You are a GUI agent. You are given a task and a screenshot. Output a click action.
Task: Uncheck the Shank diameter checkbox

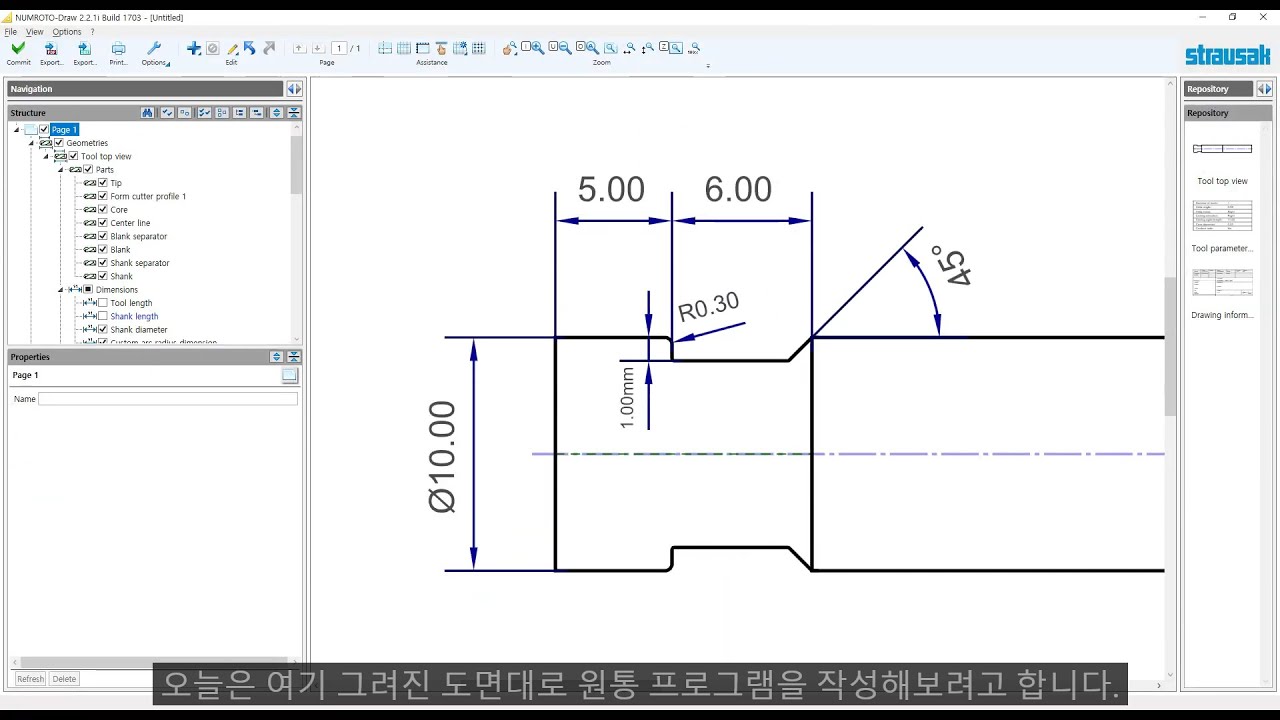point(103,329)
